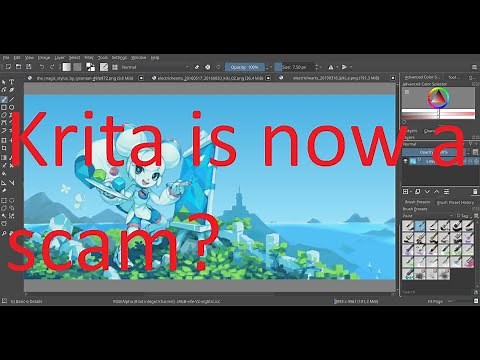The height and width of the screenshot is (360, 480).
Task: Click the Redo arrow icon
Action: [52, 67]
